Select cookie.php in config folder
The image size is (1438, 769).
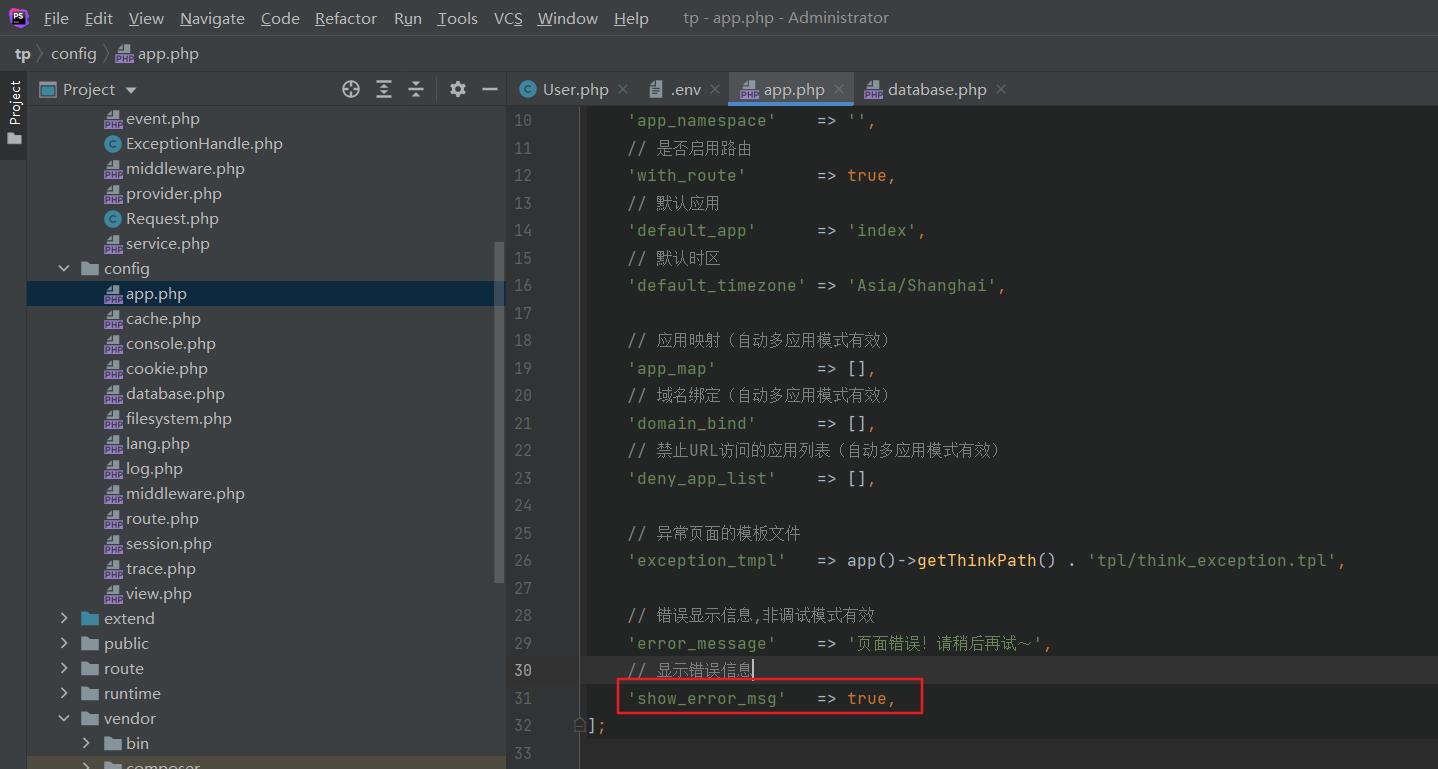point(167,369)
